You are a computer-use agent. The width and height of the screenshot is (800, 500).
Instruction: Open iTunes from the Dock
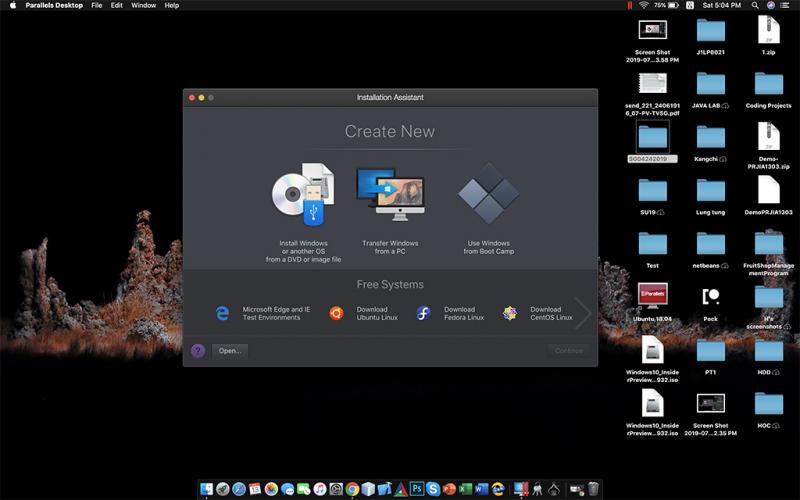pyautogui.click(x=320, y=489)
